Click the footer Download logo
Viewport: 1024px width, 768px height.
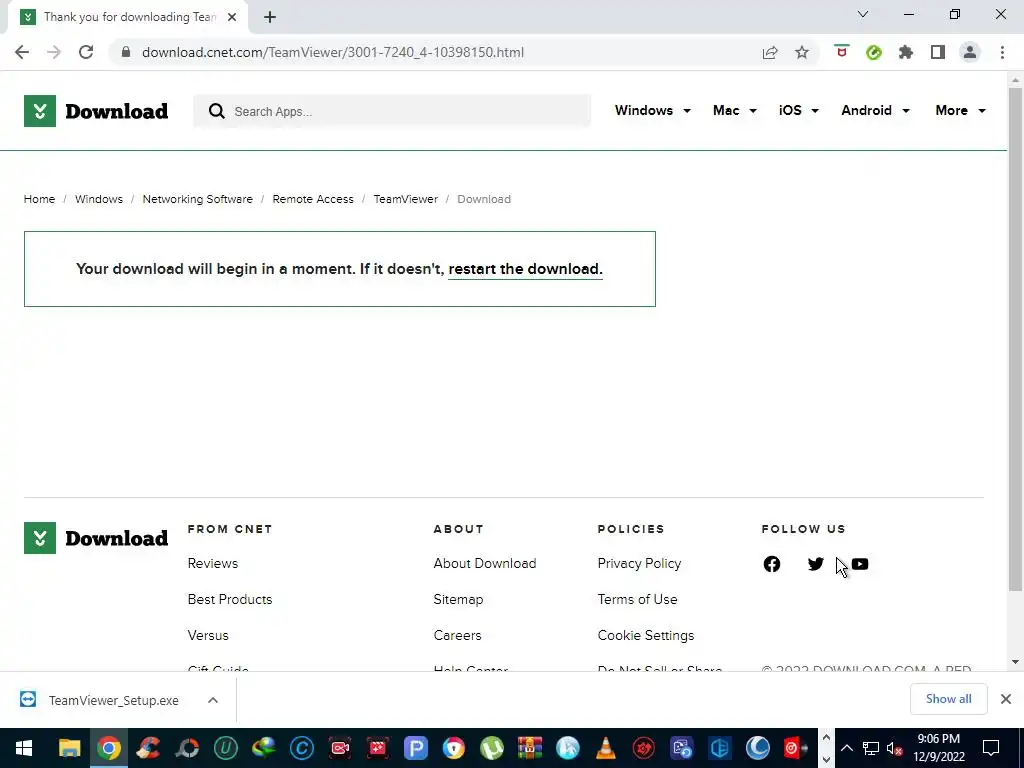[96, 538]
